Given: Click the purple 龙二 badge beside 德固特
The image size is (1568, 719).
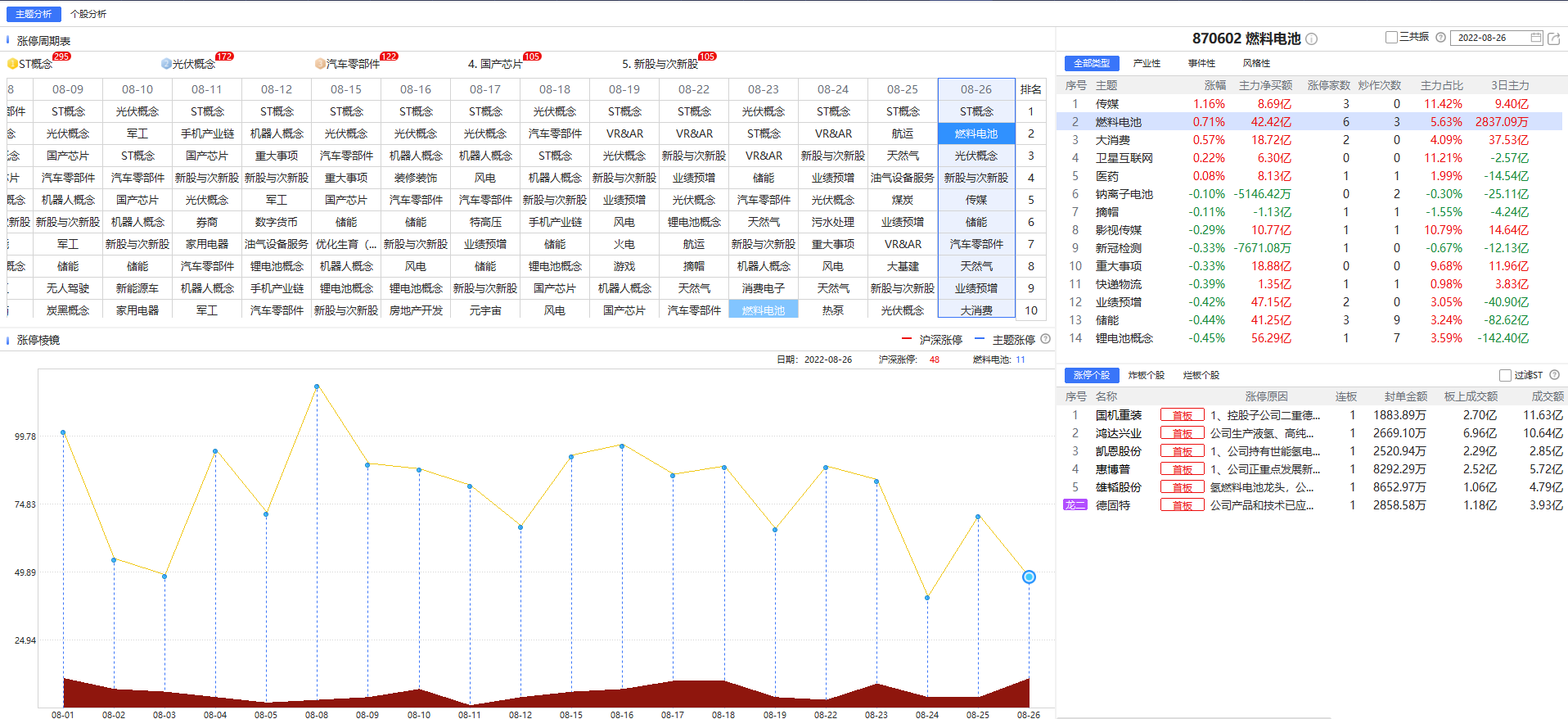Looking at the screenshot, I should click(1075, 505).
